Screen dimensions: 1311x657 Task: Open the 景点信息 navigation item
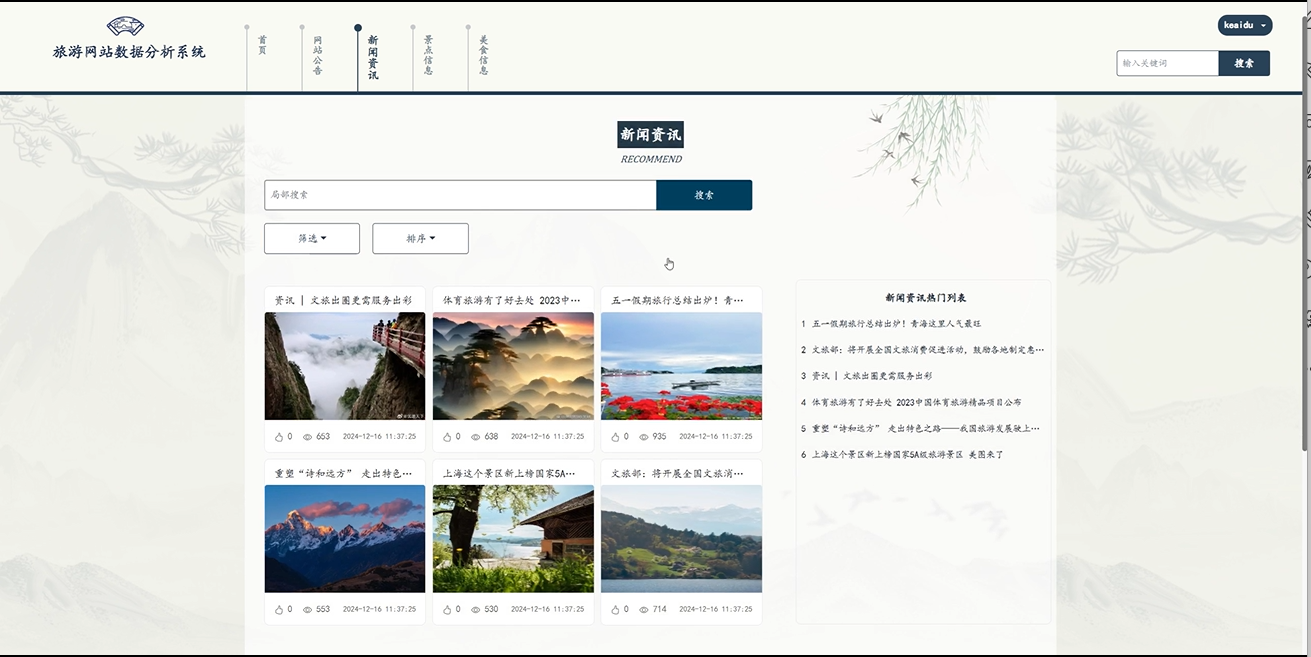[x=428, y=56]
